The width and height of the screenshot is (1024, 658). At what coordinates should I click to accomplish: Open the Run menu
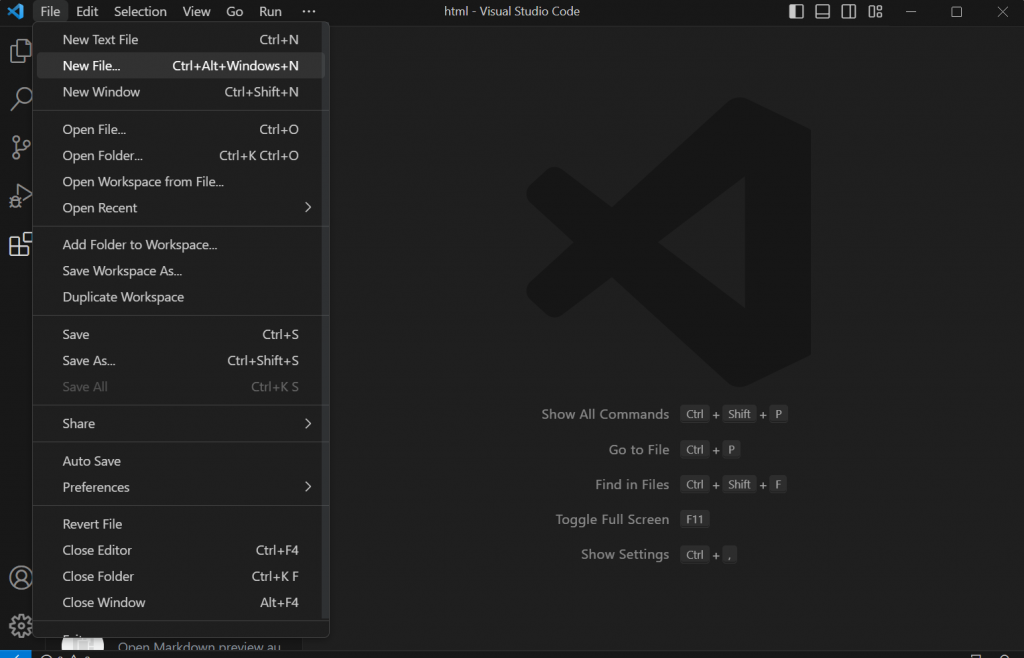[270, 11]
